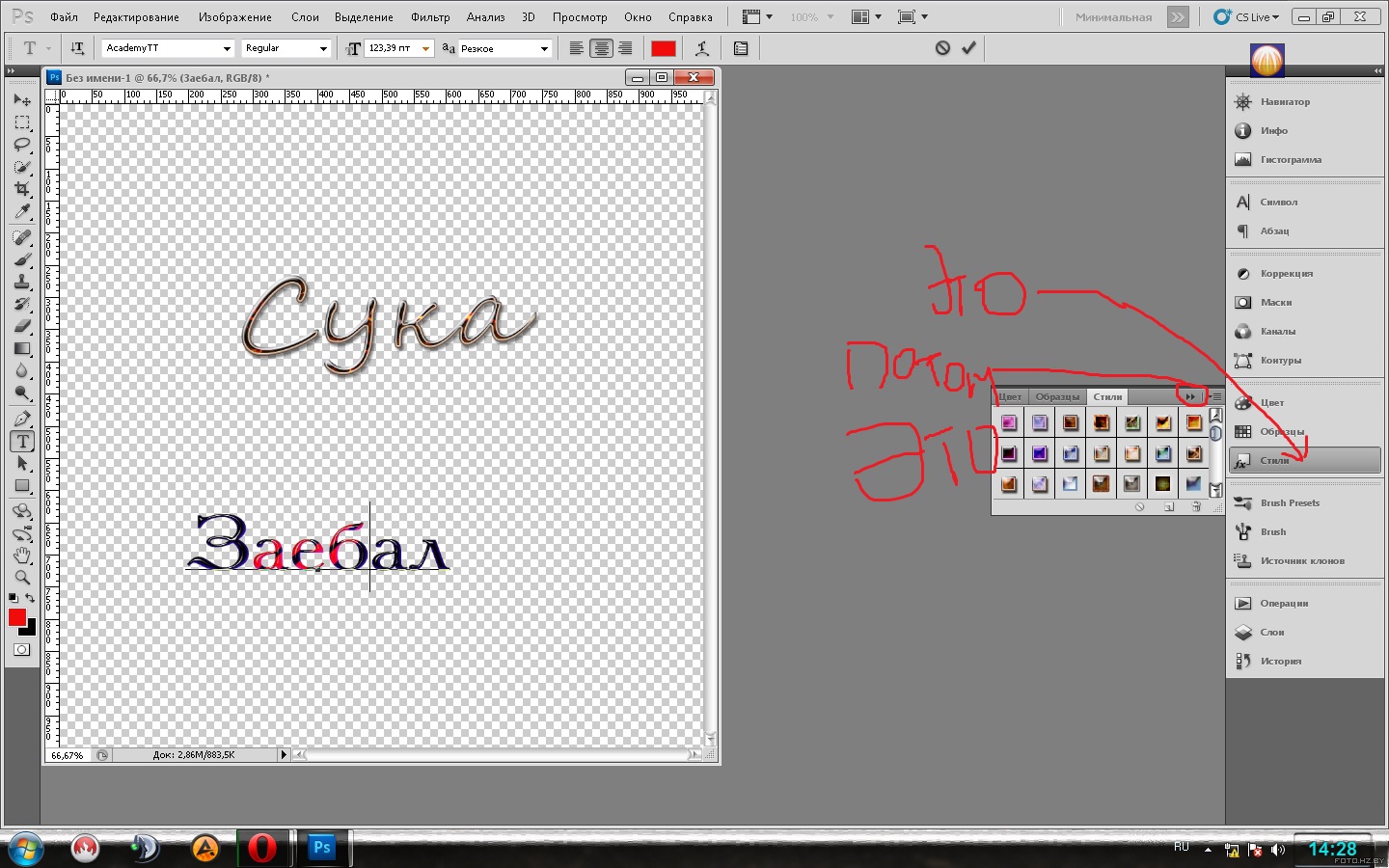The width and height of the screenshot is (1389, 868).
Task: Open the Редактирование menu
Action: point(136,17)
